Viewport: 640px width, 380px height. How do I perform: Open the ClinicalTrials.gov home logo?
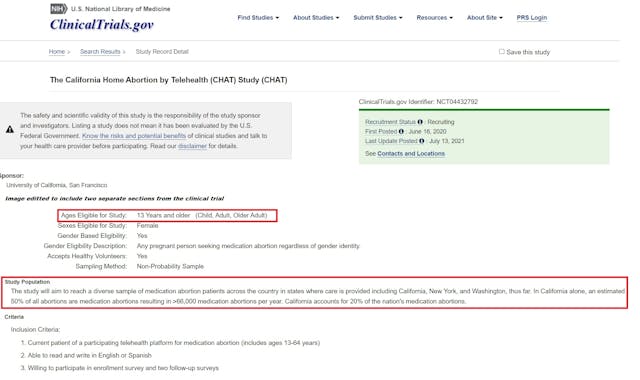click(x=102, y=24)
